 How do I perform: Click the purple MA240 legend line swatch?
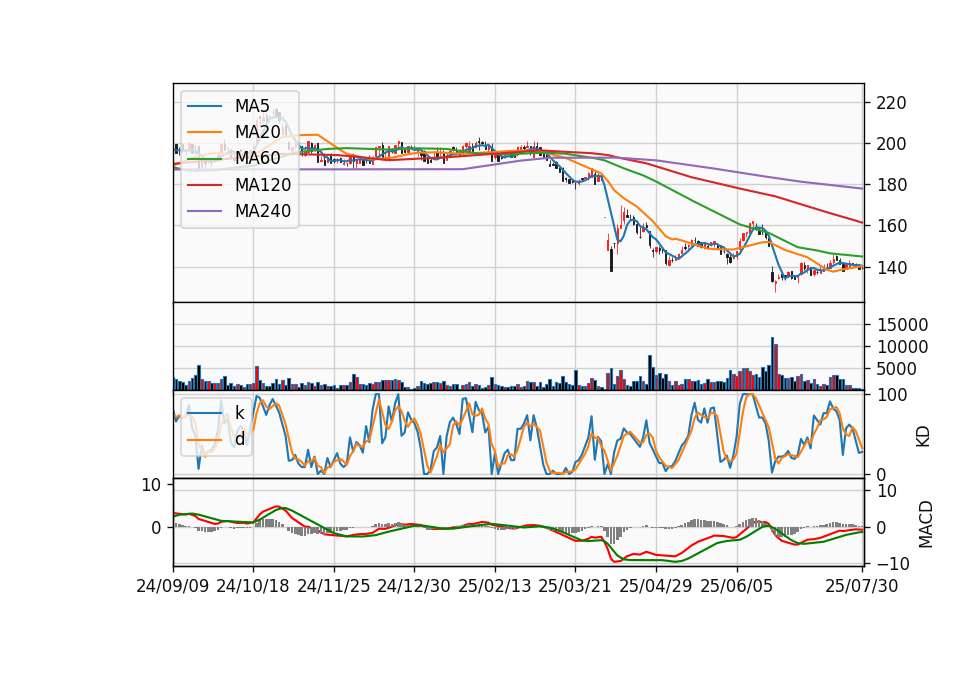204,211
